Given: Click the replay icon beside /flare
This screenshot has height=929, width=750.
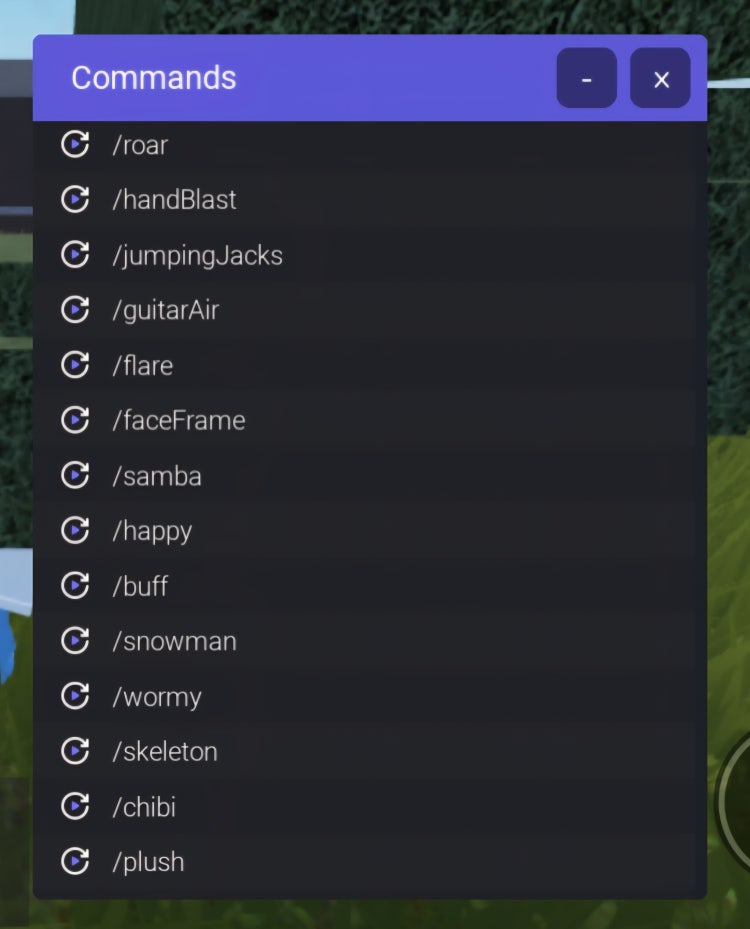Looking at the screenshot, I should [75, 364].
